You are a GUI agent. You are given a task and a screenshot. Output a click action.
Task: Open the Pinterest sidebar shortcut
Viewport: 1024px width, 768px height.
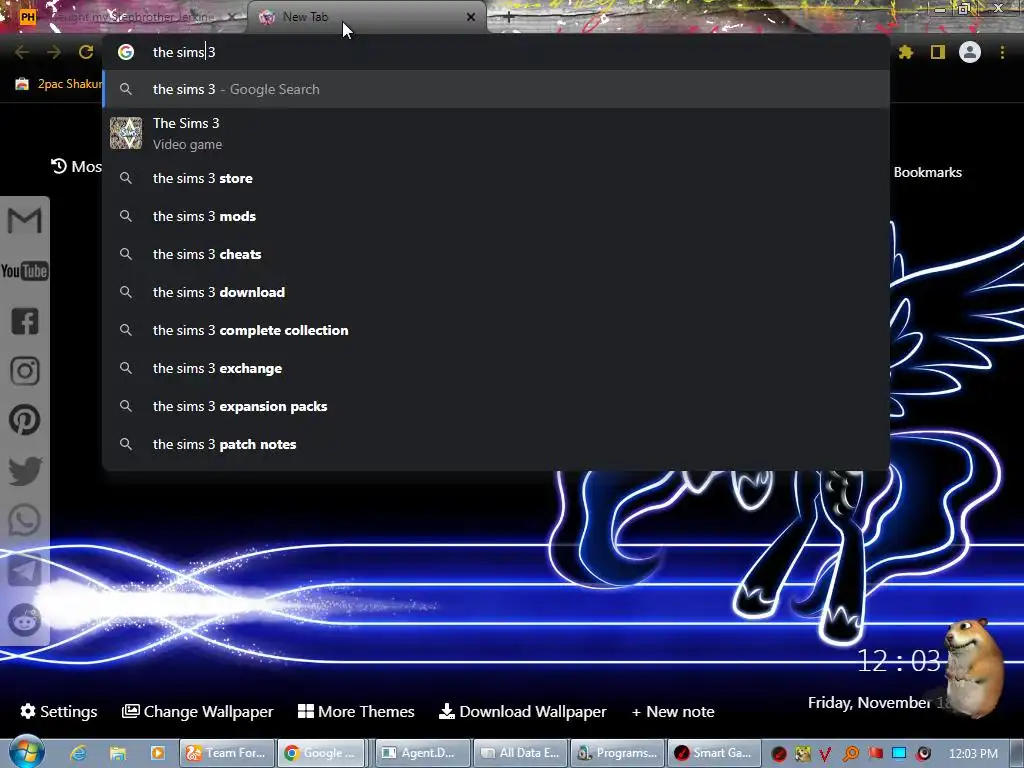click(25, 420)
